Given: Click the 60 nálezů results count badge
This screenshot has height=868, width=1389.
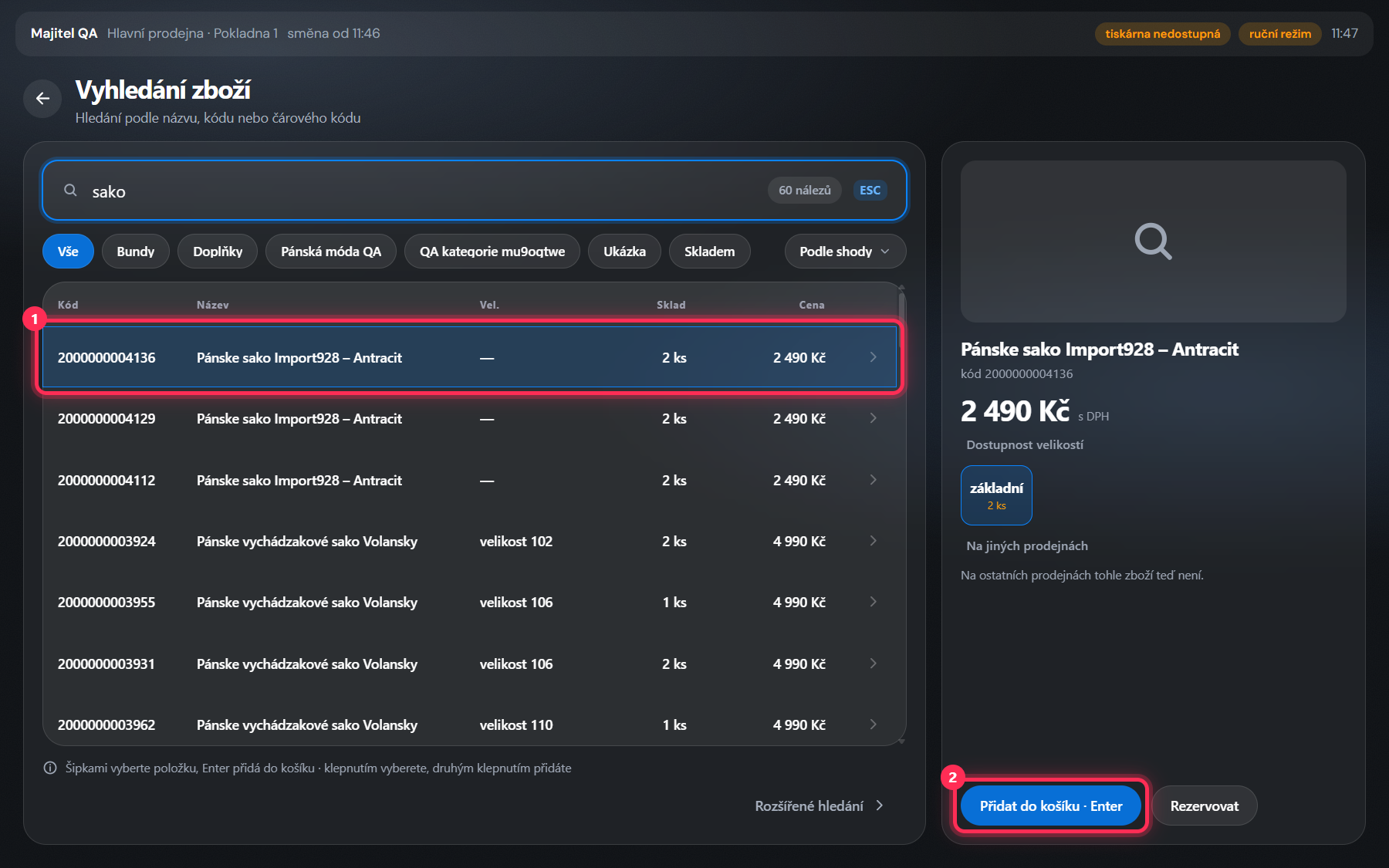Looking at the screenshot, I should [804, 191].
